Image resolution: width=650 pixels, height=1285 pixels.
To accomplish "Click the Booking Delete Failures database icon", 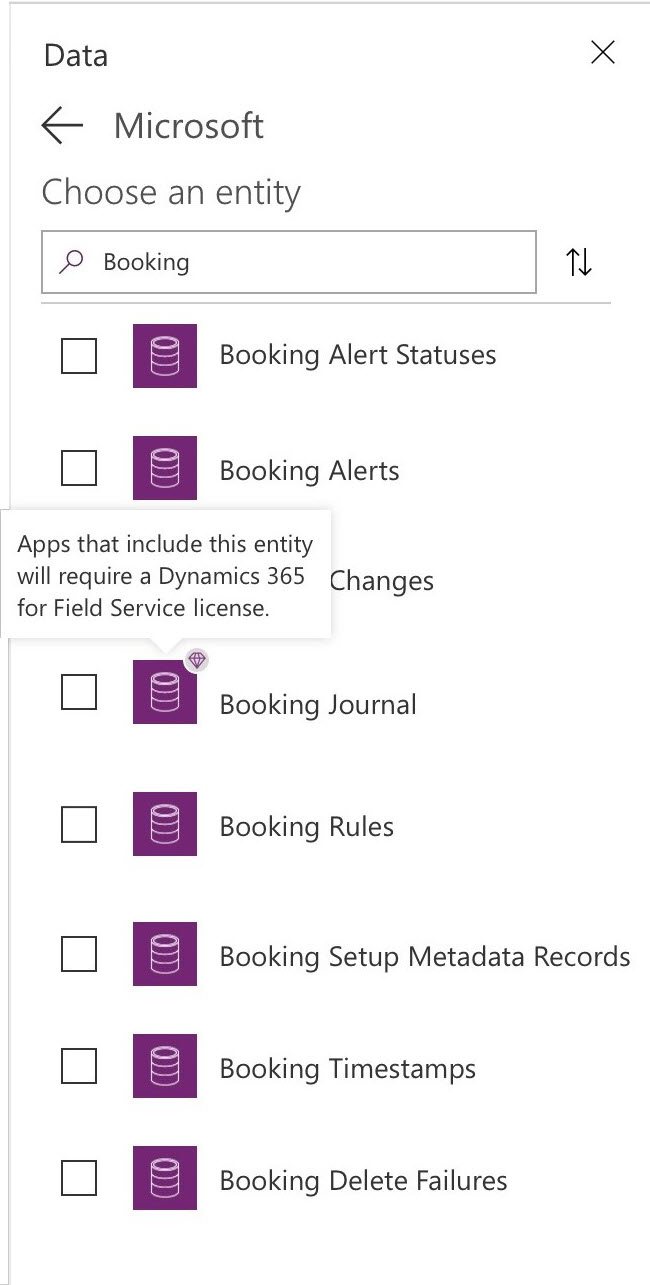I will 165,1178.
